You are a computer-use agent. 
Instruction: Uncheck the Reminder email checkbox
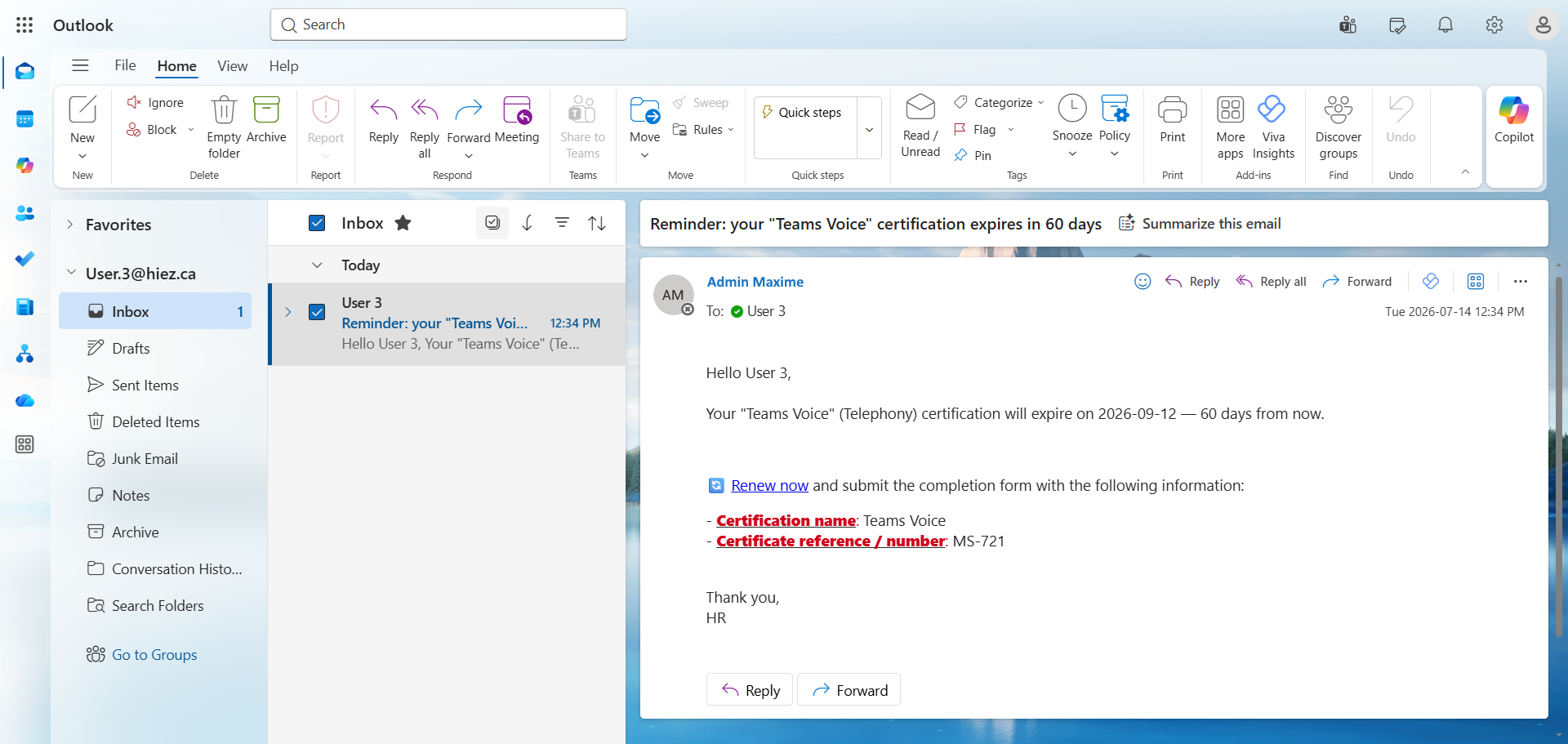tap(318, 312)
